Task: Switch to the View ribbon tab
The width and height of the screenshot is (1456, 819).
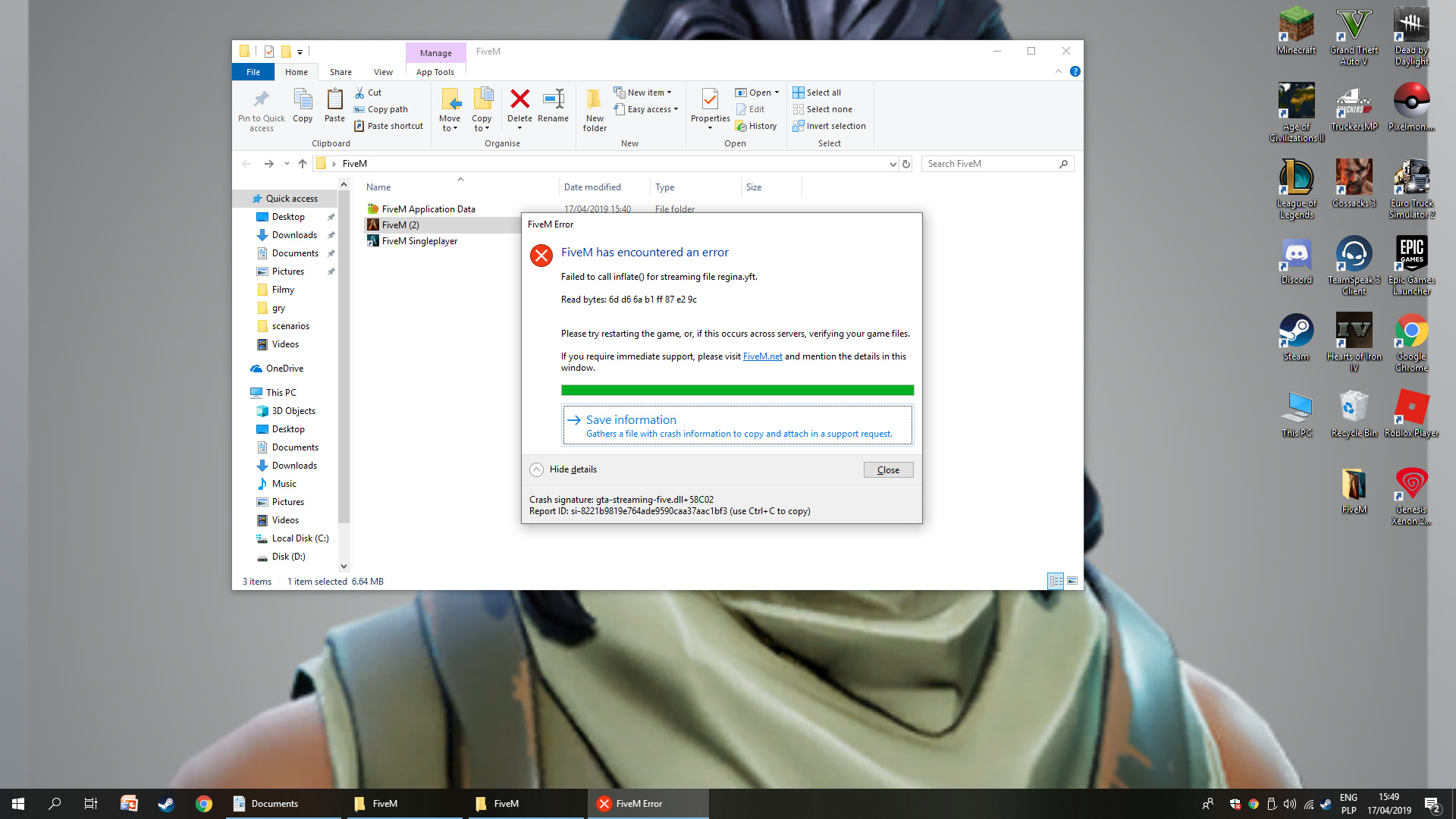Action: tap(383, 72)
